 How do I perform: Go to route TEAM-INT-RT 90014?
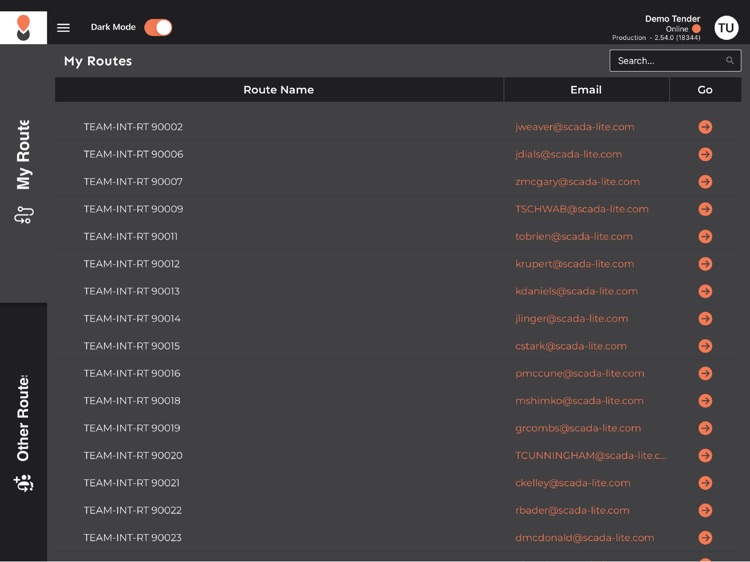[705, 319]
